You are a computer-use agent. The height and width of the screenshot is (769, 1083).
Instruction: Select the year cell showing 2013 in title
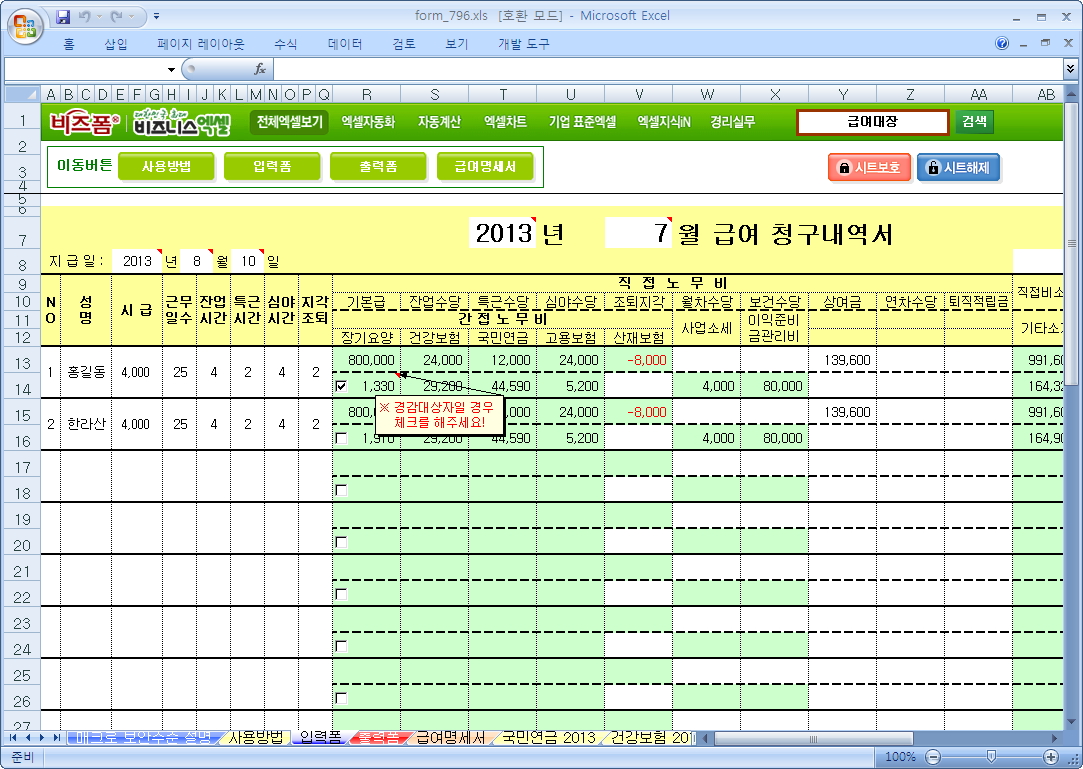click(503, 233)
